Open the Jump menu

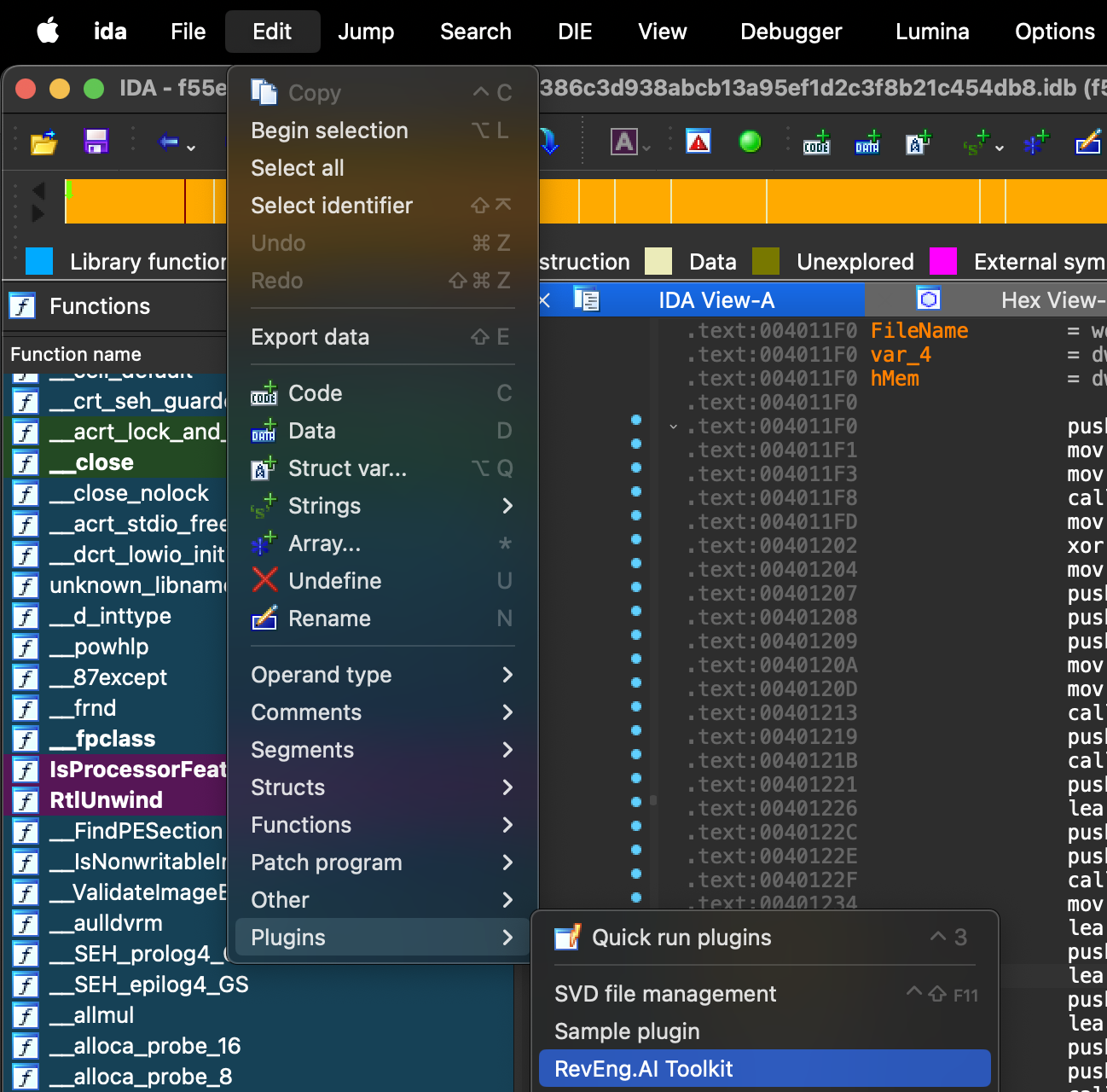pos(366,32)
